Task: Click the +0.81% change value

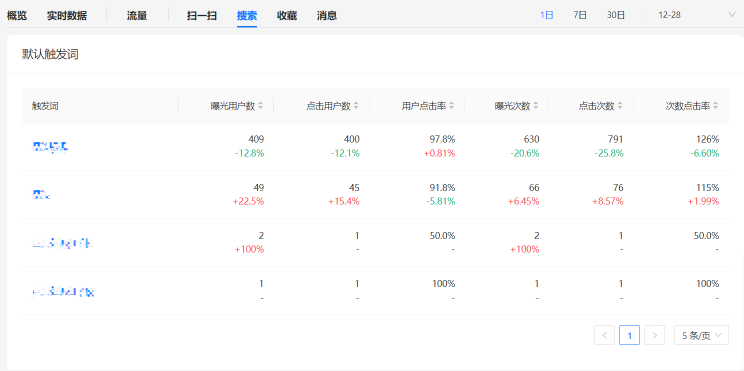Action: (440, 153)
